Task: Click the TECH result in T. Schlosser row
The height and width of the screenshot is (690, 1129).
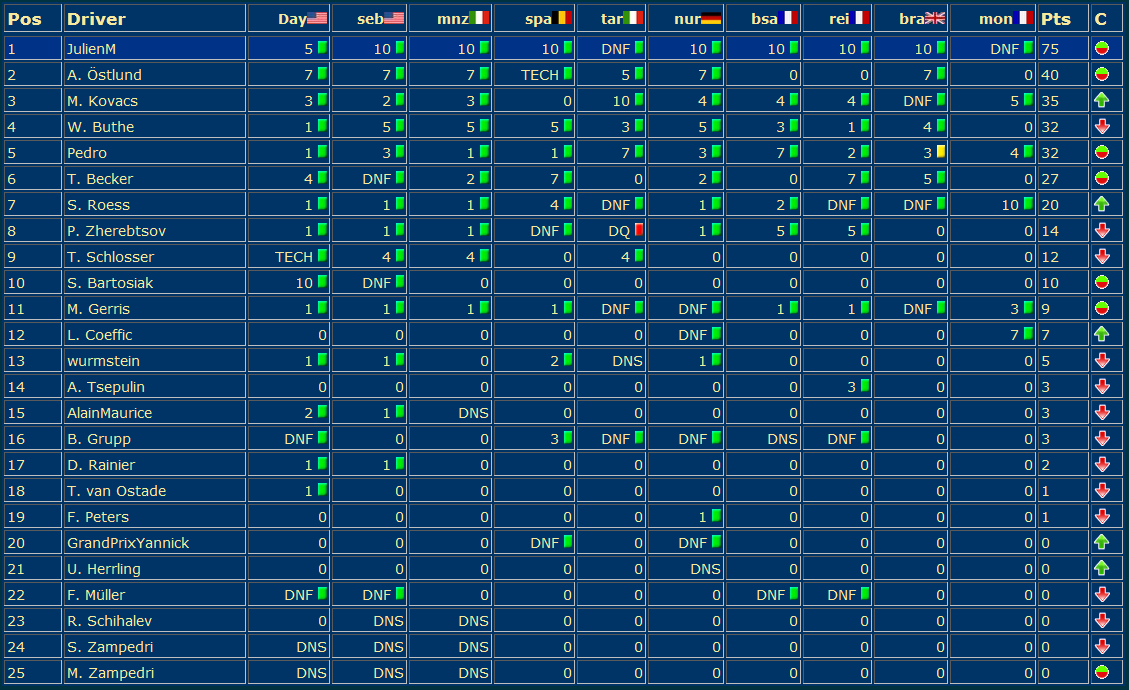Action: 294,257
